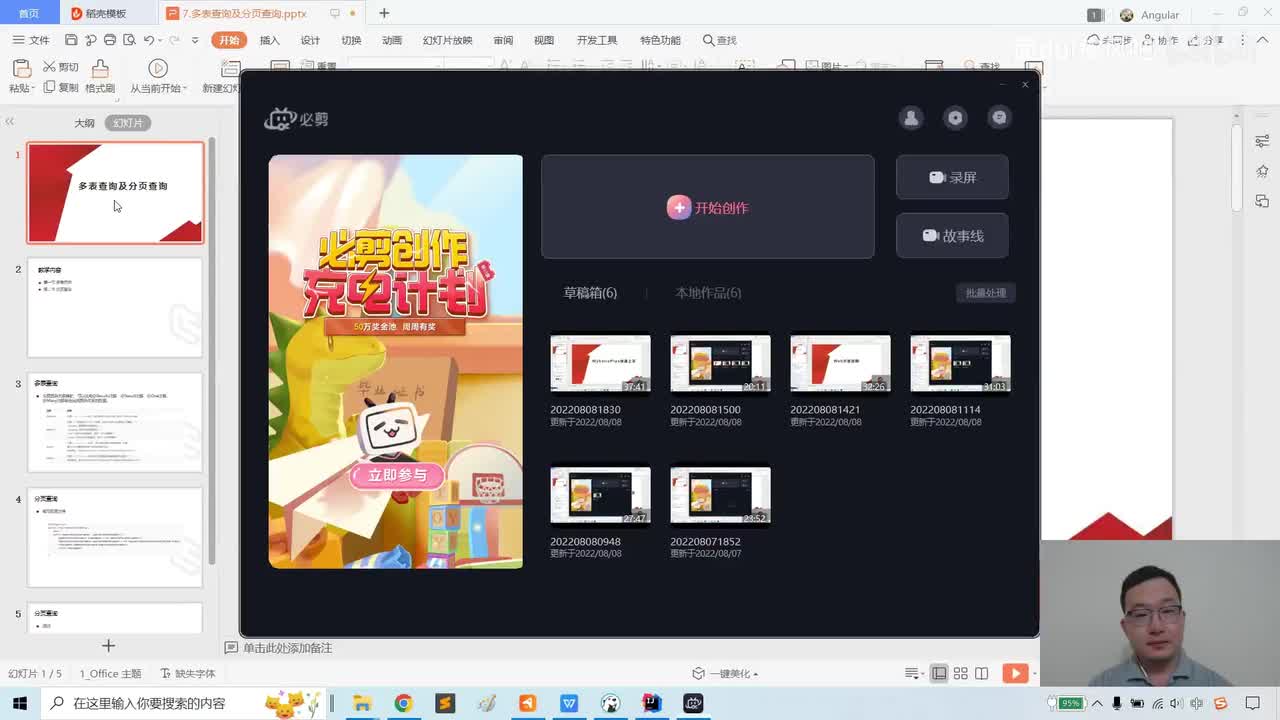Click the print preview icon

pos(128,40)
